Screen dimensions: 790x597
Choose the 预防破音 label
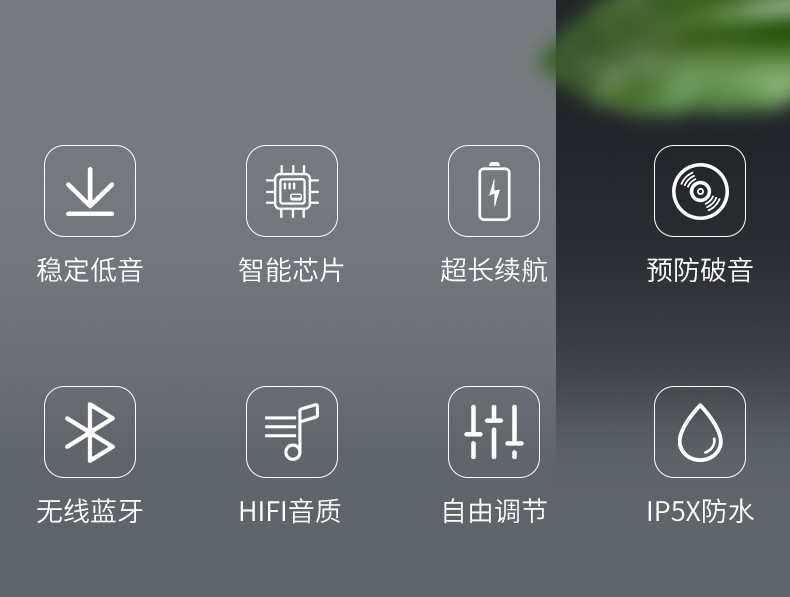(x=700, y=270)
